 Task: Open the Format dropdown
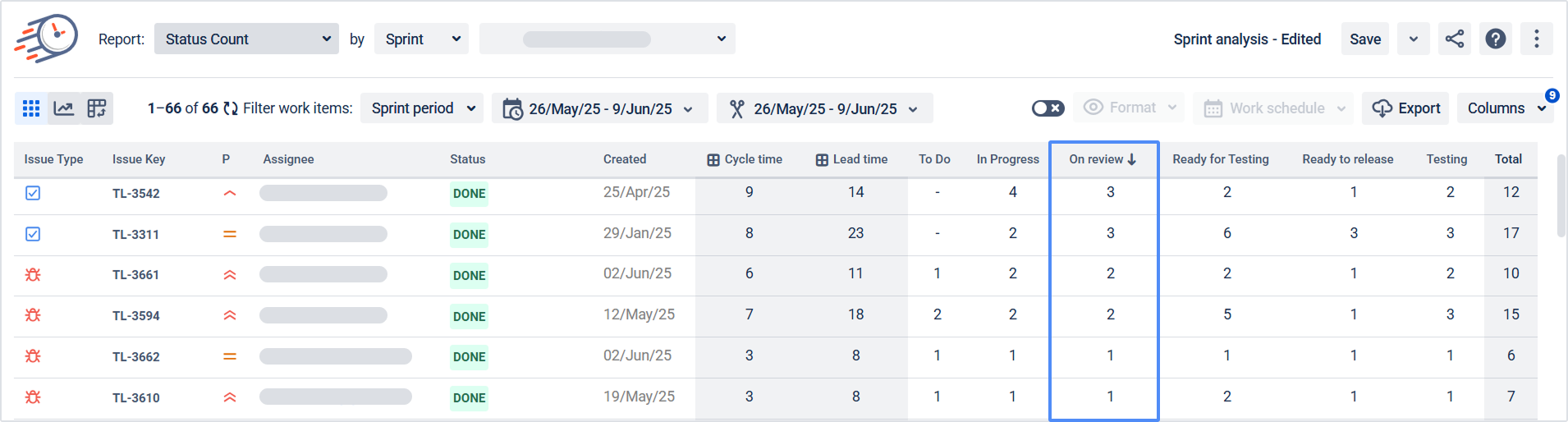pos(1129,108)
